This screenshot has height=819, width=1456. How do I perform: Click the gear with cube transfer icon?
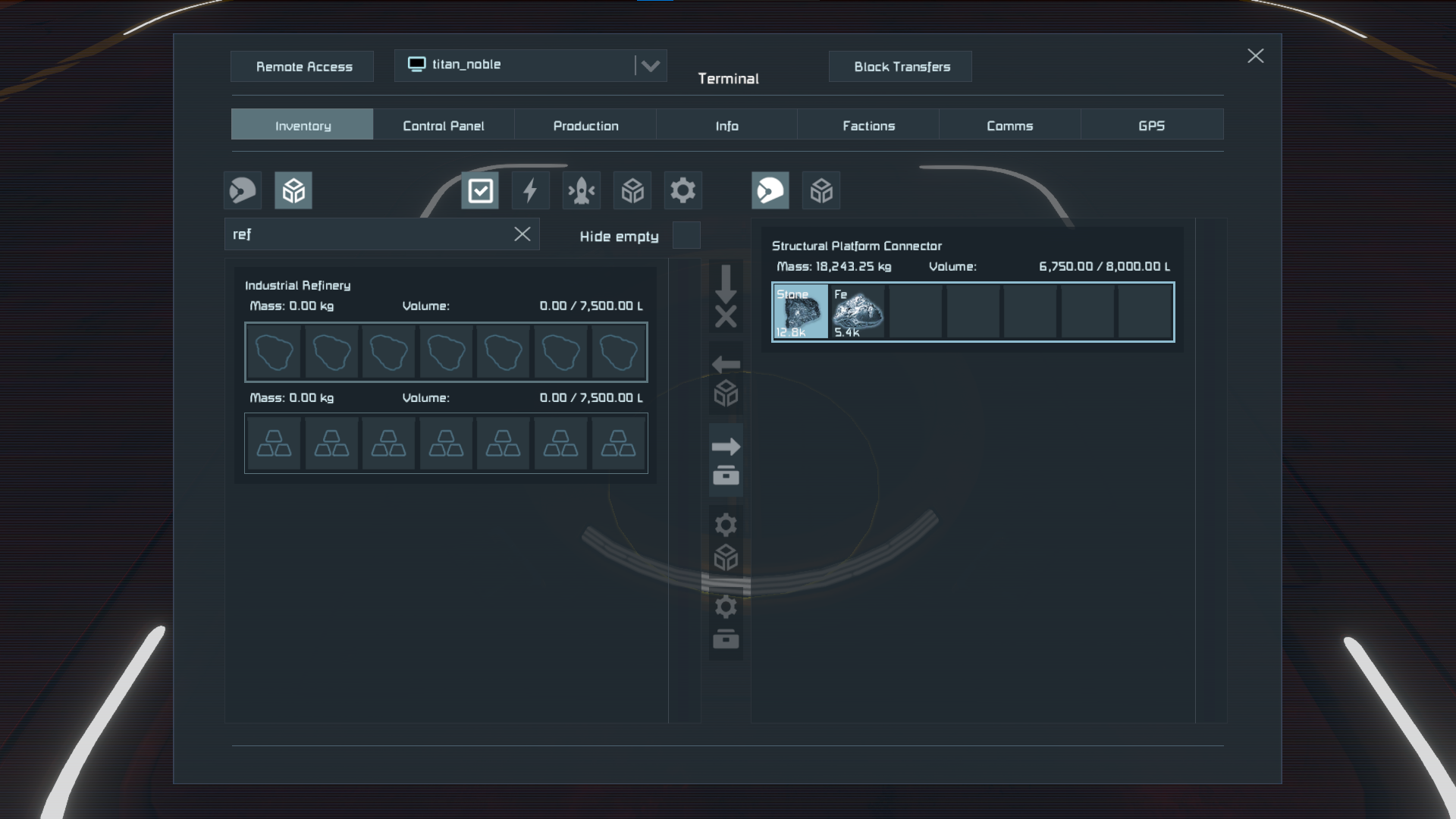pyautogui.click(x=726, y=542)
